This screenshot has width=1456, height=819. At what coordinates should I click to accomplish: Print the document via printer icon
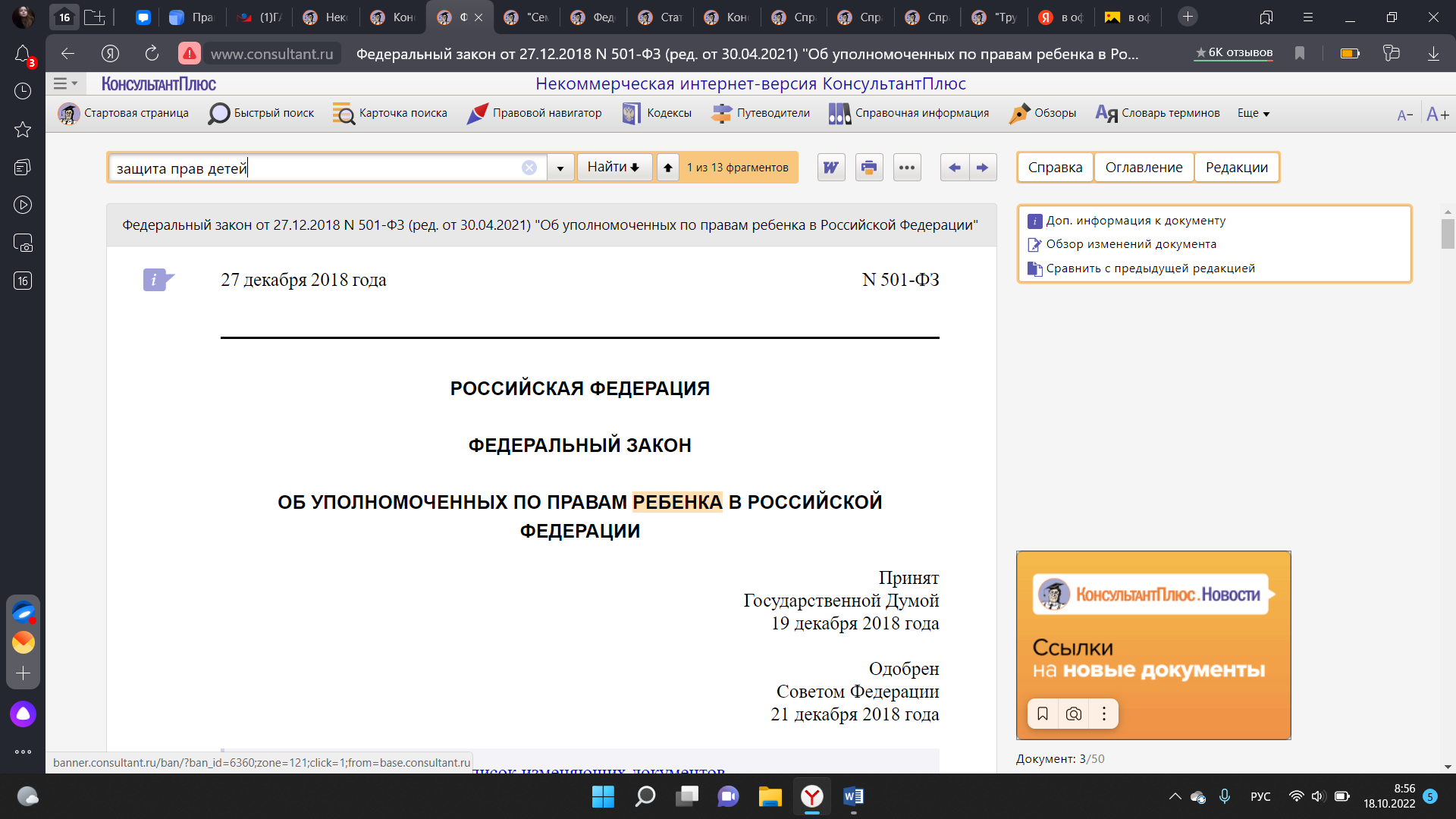coord(869,168)
